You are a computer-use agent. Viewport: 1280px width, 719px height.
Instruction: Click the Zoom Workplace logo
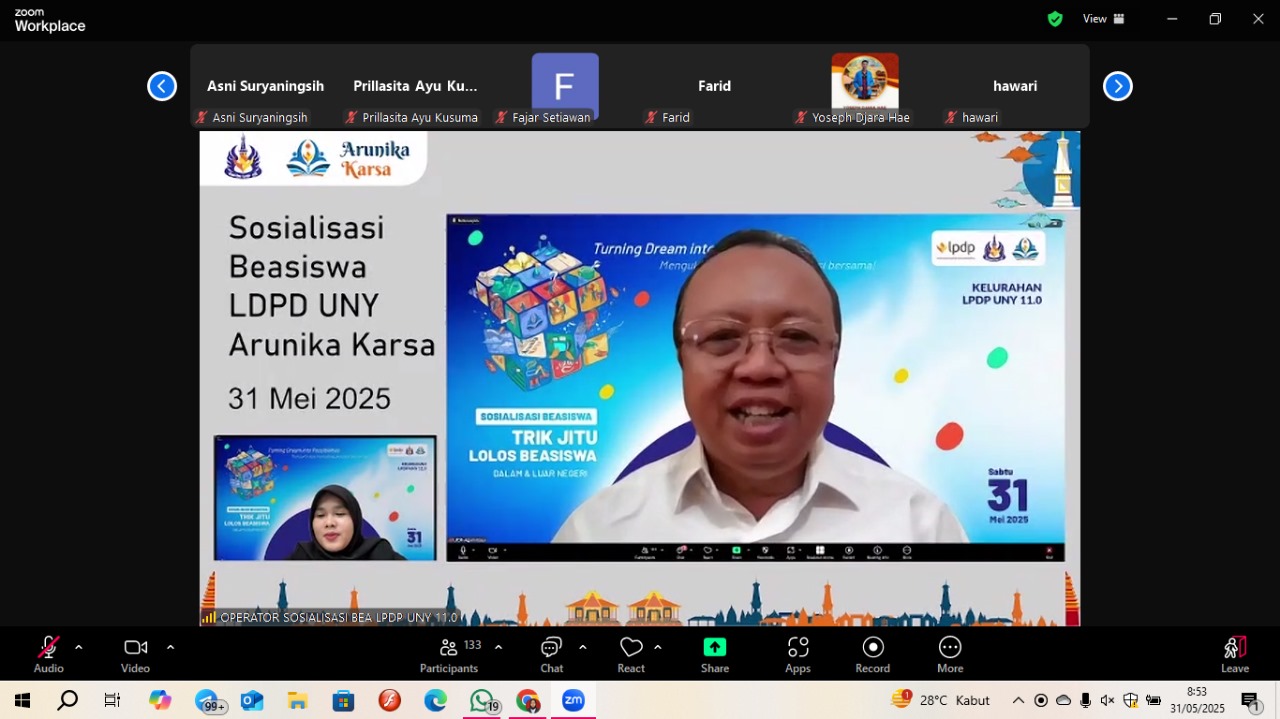[50, 20]
